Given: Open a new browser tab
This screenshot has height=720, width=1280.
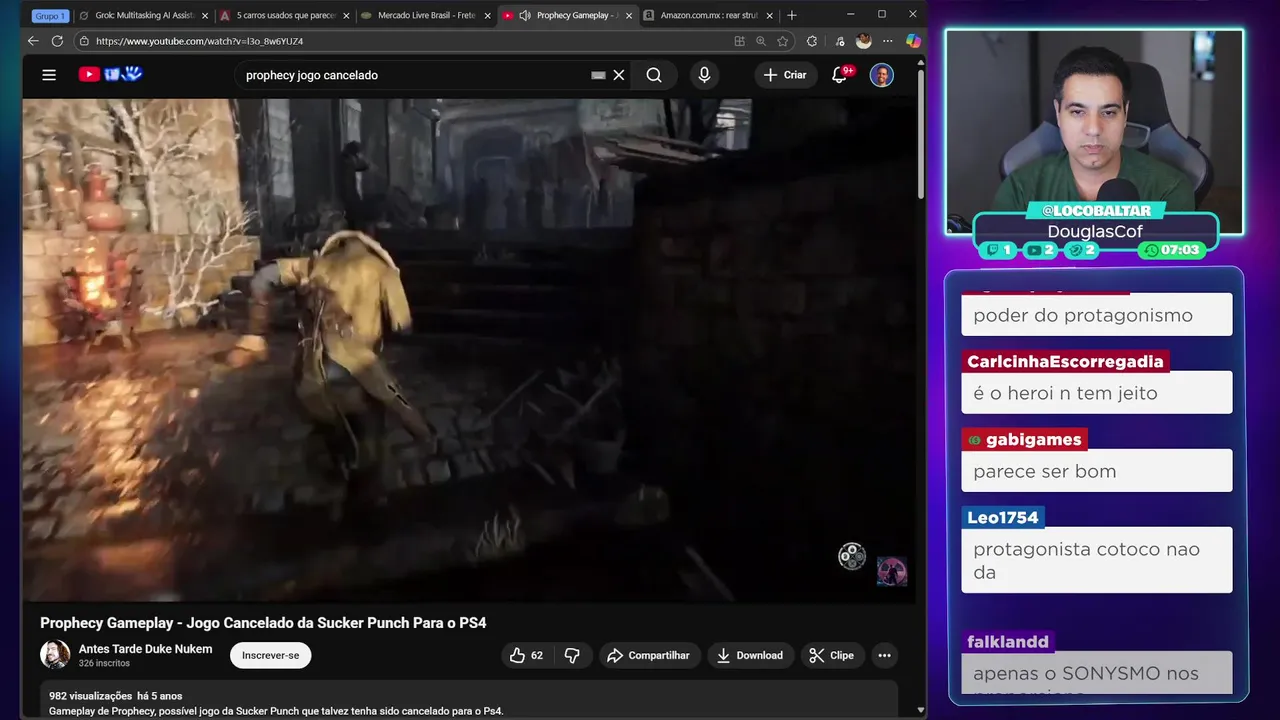Looking at the screenshot, I should point(792,15).
